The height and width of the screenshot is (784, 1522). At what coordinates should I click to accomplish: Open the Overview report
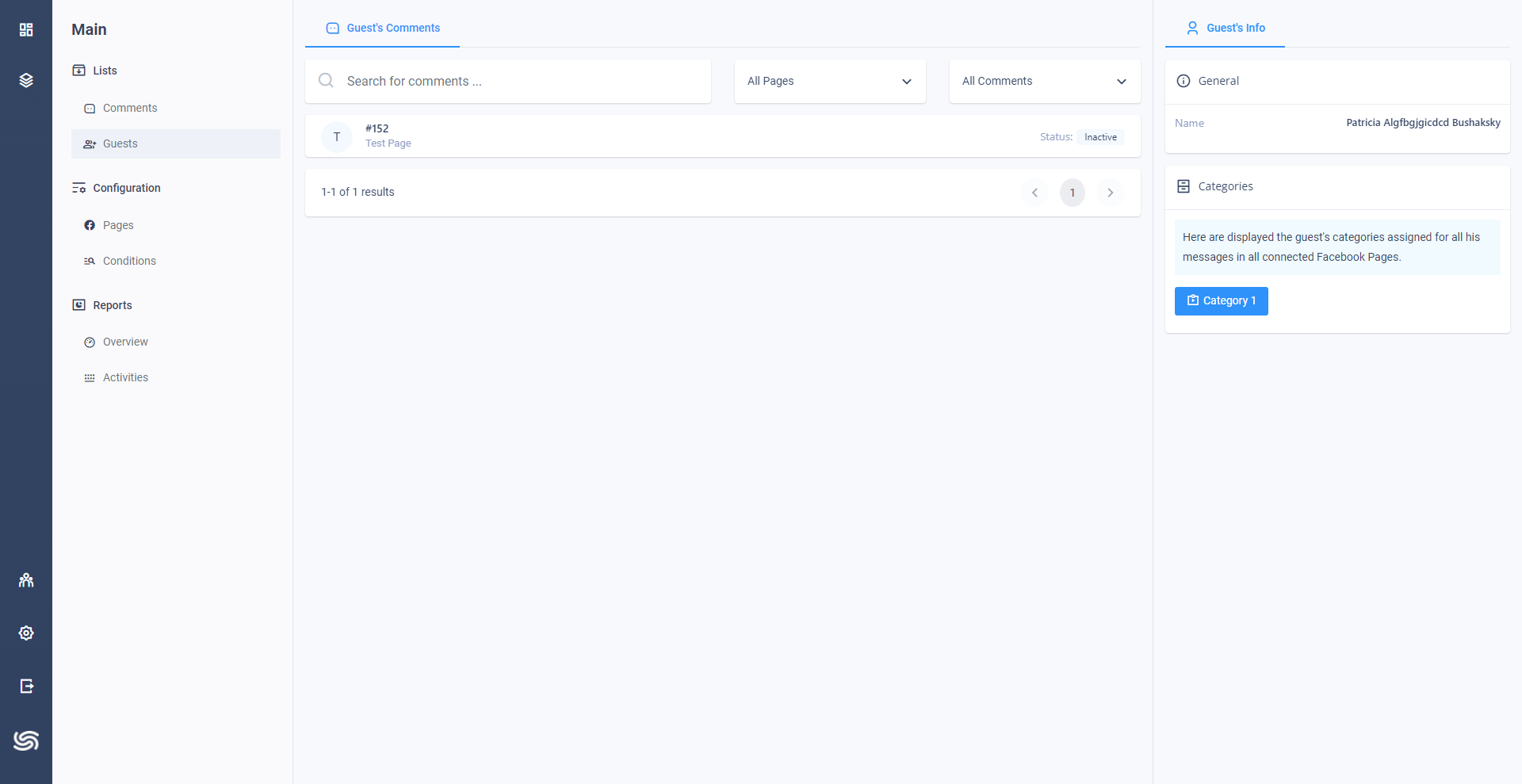pyautogui.click(x=176, y=342)
